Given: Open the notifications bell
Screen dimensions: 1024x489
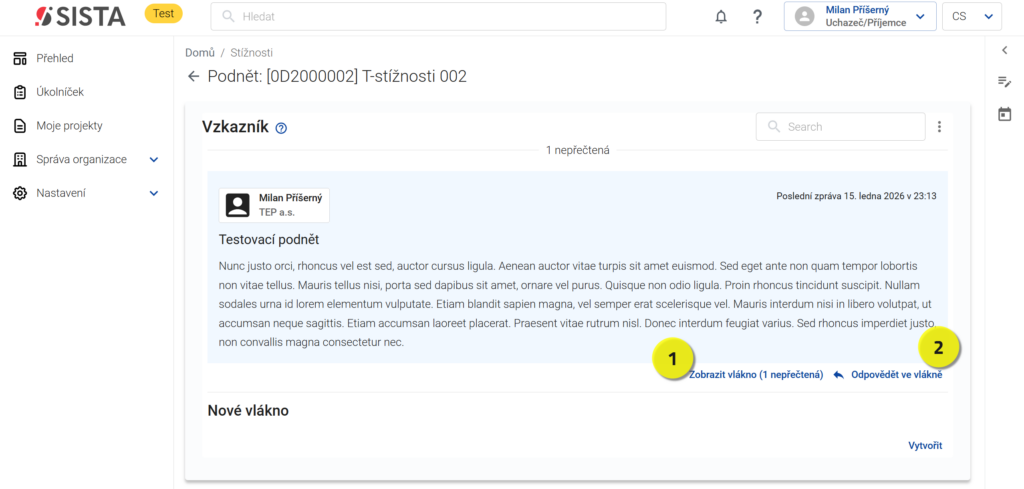Looking at the screenshot, I should (x=721, y=17).
